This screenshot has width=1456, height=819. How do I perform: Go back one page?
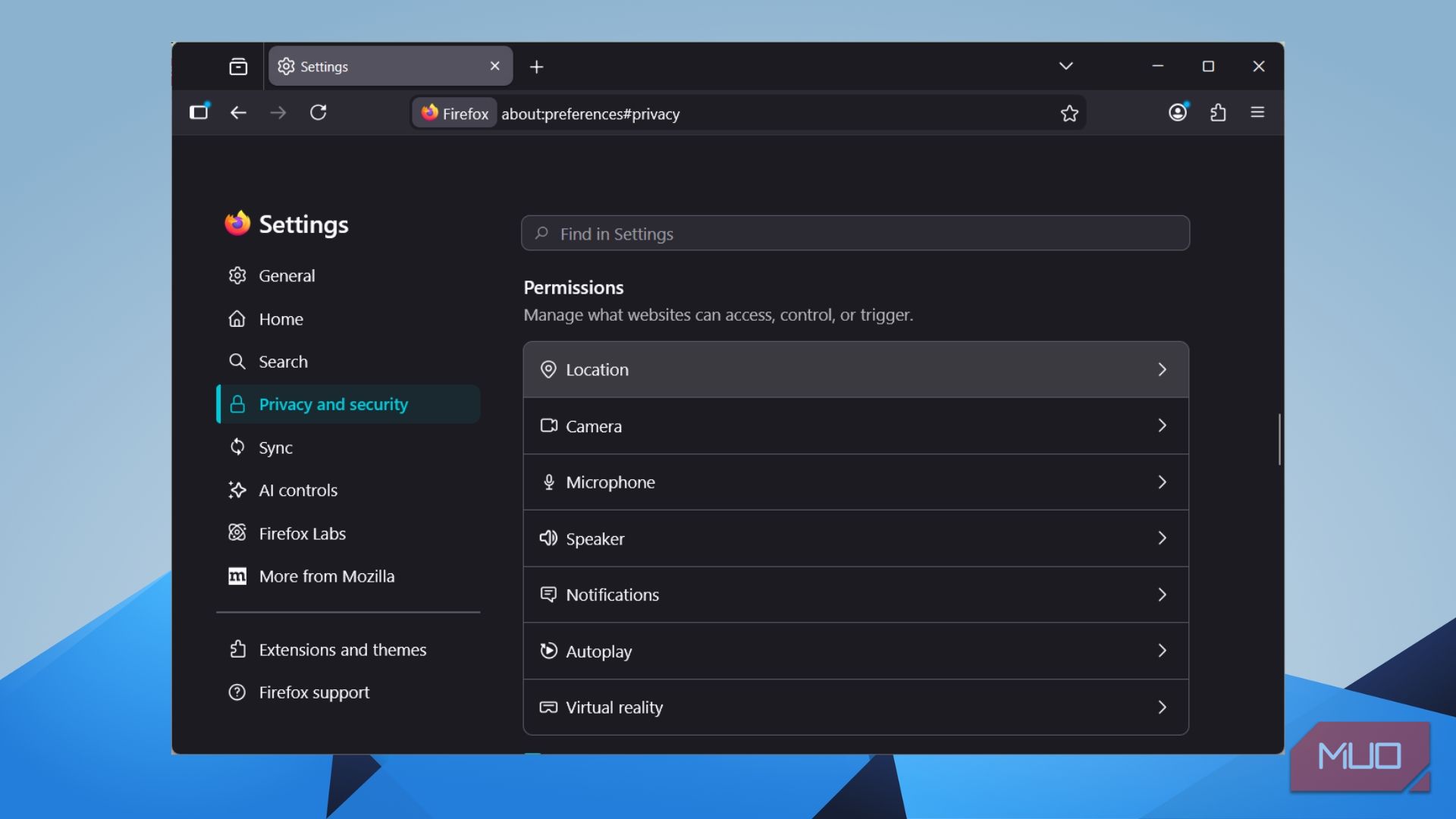click(x=238, y=112)
